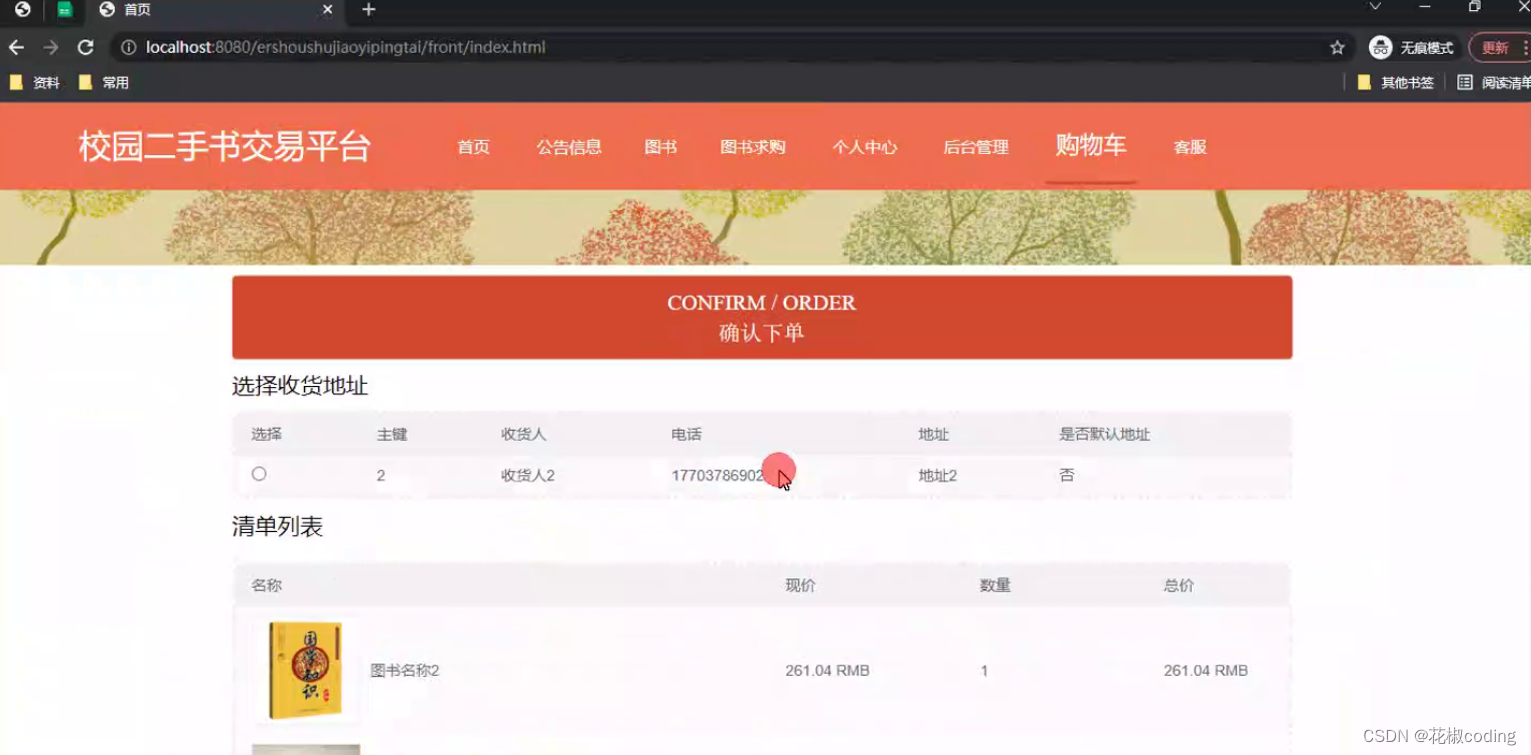The height and width of the screenshot is (755, 1531).
Task: Click the back navigation arrow
Action: coord(16,46)
